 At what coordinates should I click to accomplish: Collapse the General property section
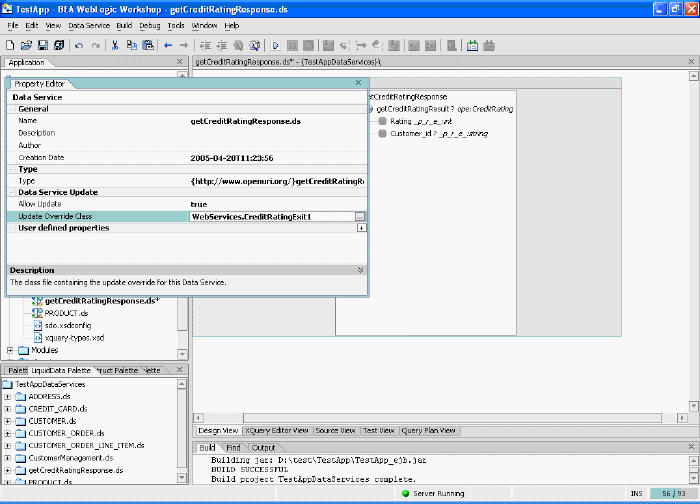click(x=12, y=109)
